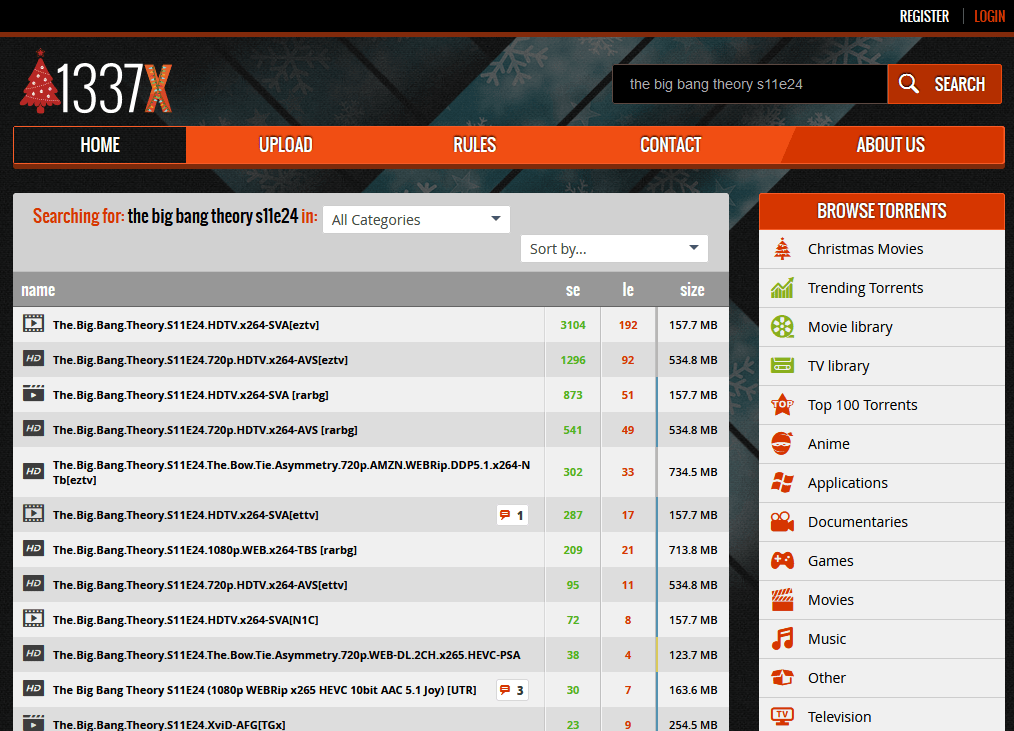Click the Movie library film reel icon
Image resolution: width=1014 pixels, height=731 pixels.
coord(782,327)
